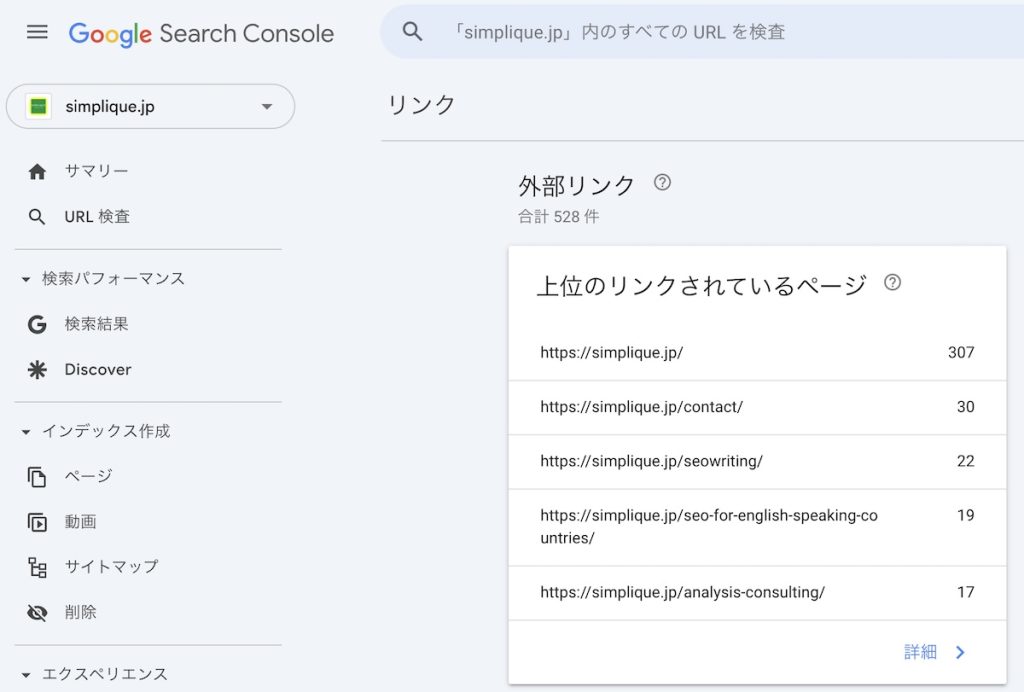
Task: Collapse the エクスペリエンス section
Action: 26,675
